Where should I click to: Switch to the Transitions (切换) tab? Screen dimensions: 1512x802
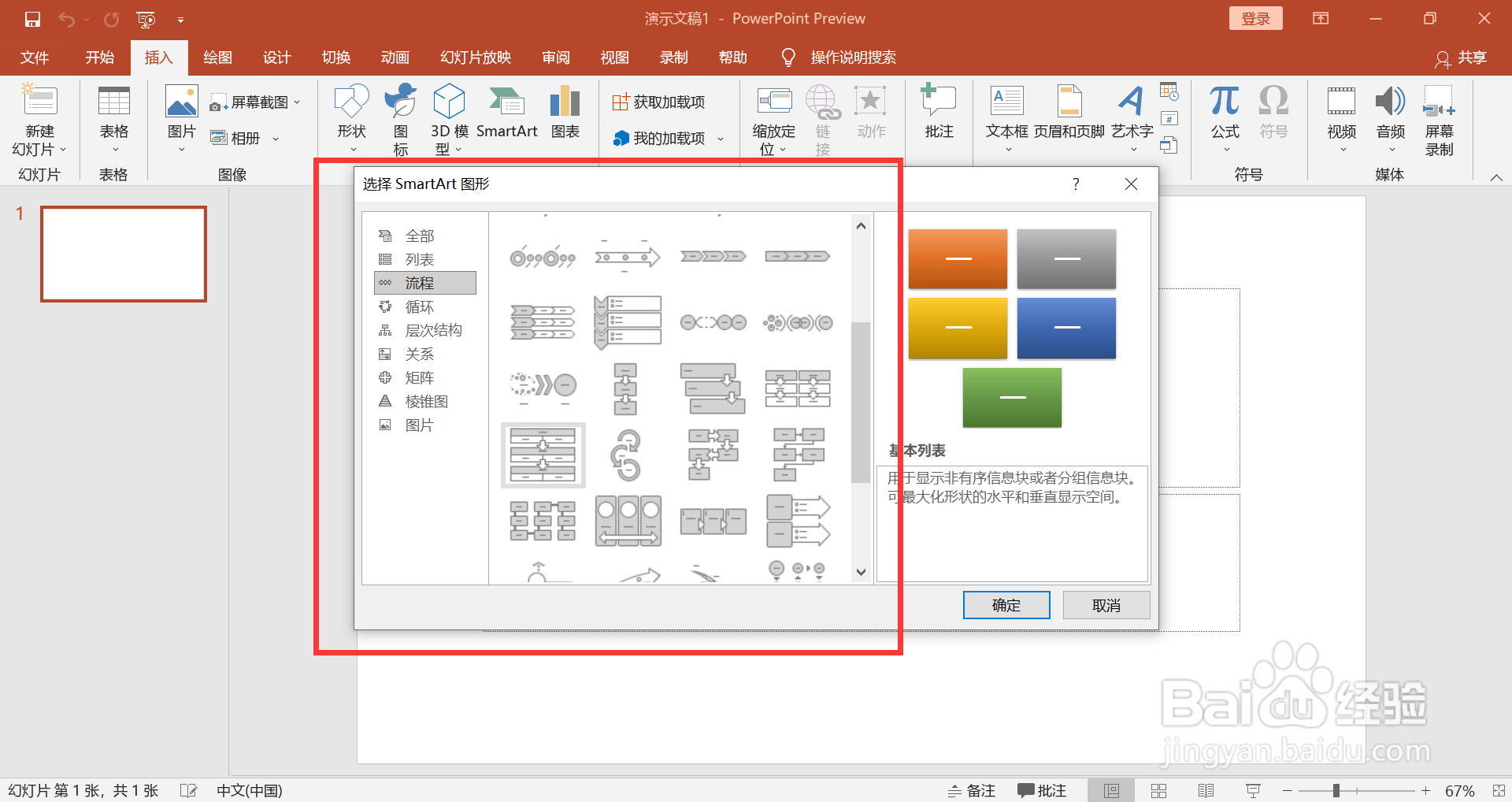[335, 58]
